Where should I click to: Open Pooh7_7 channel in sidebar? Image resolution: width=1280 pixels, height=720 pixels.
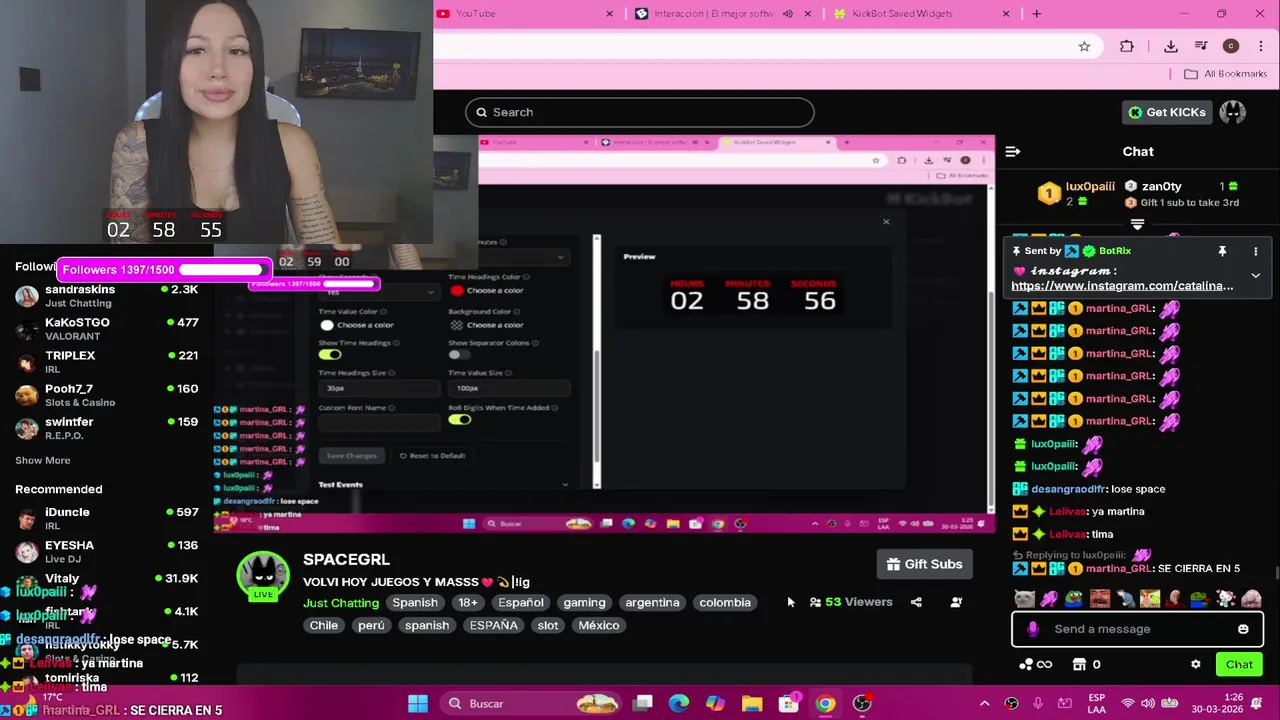(x=107, y=395)
